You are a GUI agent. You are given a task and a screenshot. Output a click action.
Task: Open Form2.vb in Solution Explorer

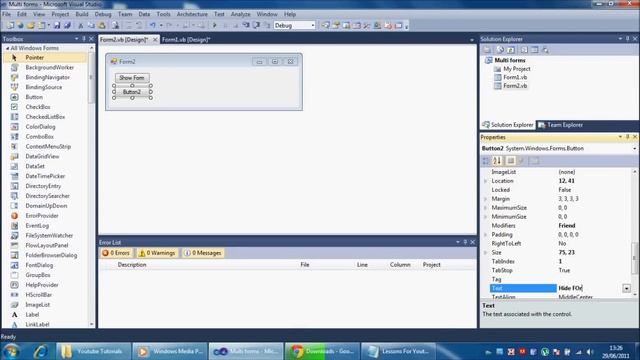click(515, 86)
